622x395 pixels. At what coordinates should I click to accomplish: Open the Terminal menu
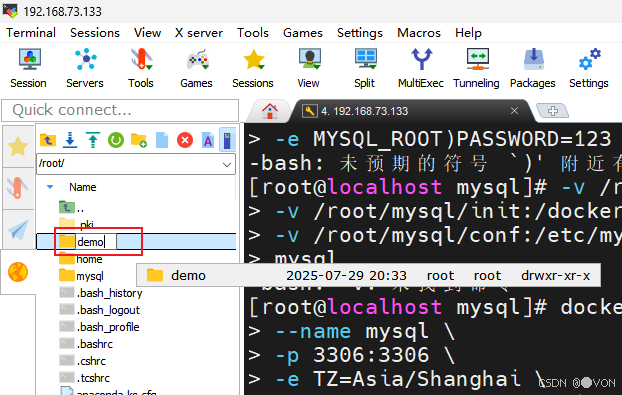[x=31, y=33]
